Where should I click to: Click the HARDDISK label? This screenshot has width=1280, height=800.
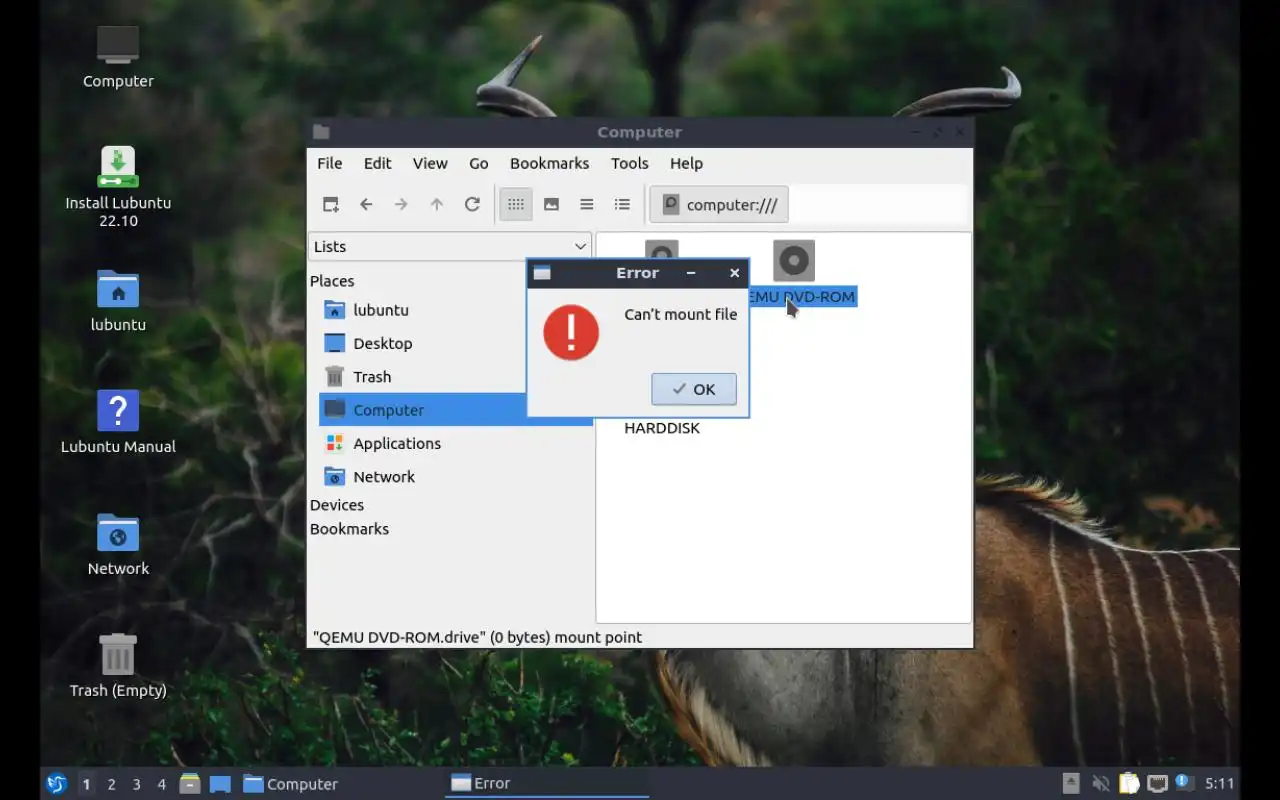(x=662, y=428)
